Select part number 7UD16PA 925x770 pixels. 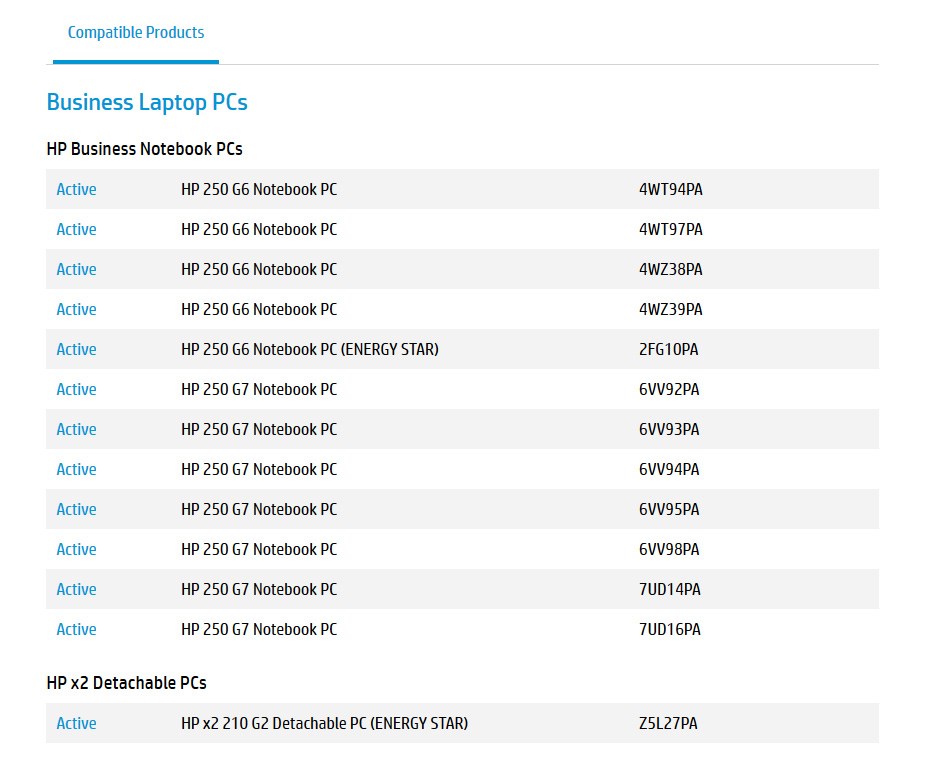(670, 630)
